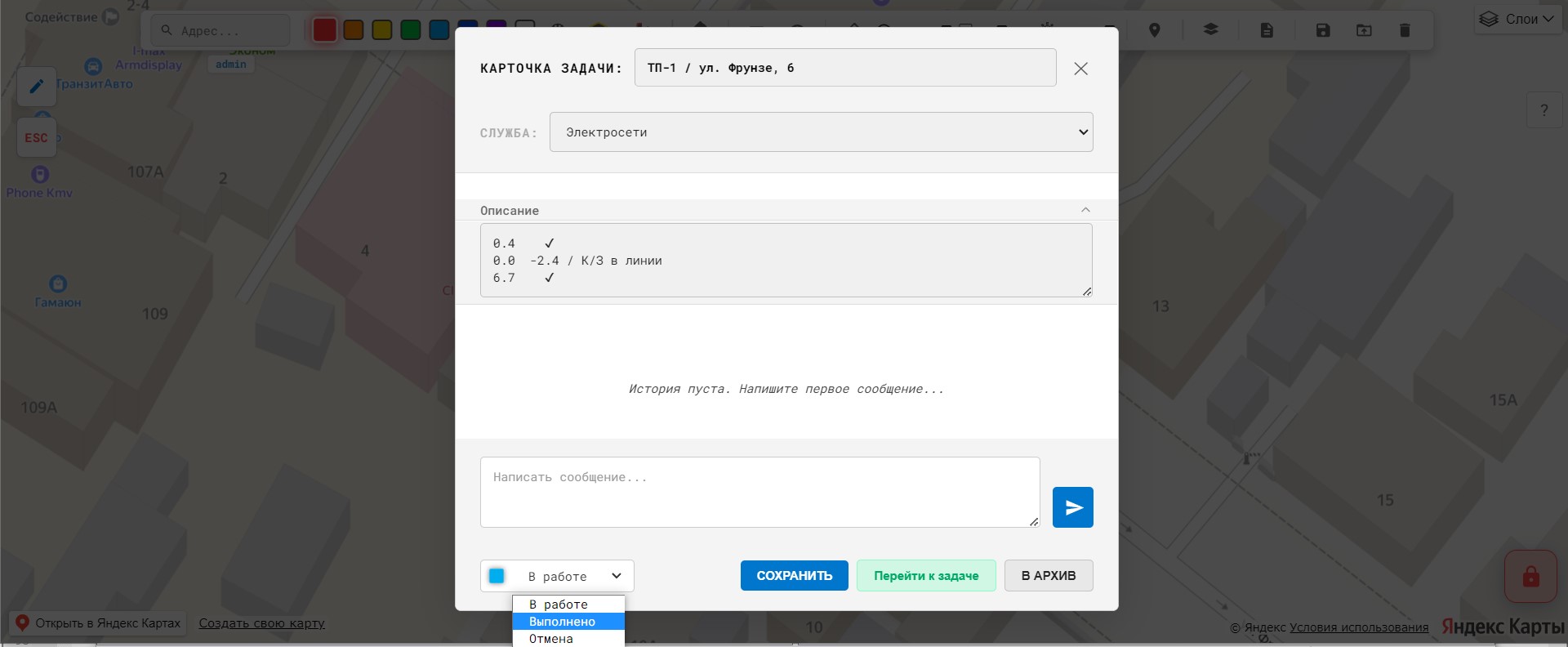Screen dimensions: 1568x647
Task: Click the История пуста placeholder text
Action: click(786, 389)
